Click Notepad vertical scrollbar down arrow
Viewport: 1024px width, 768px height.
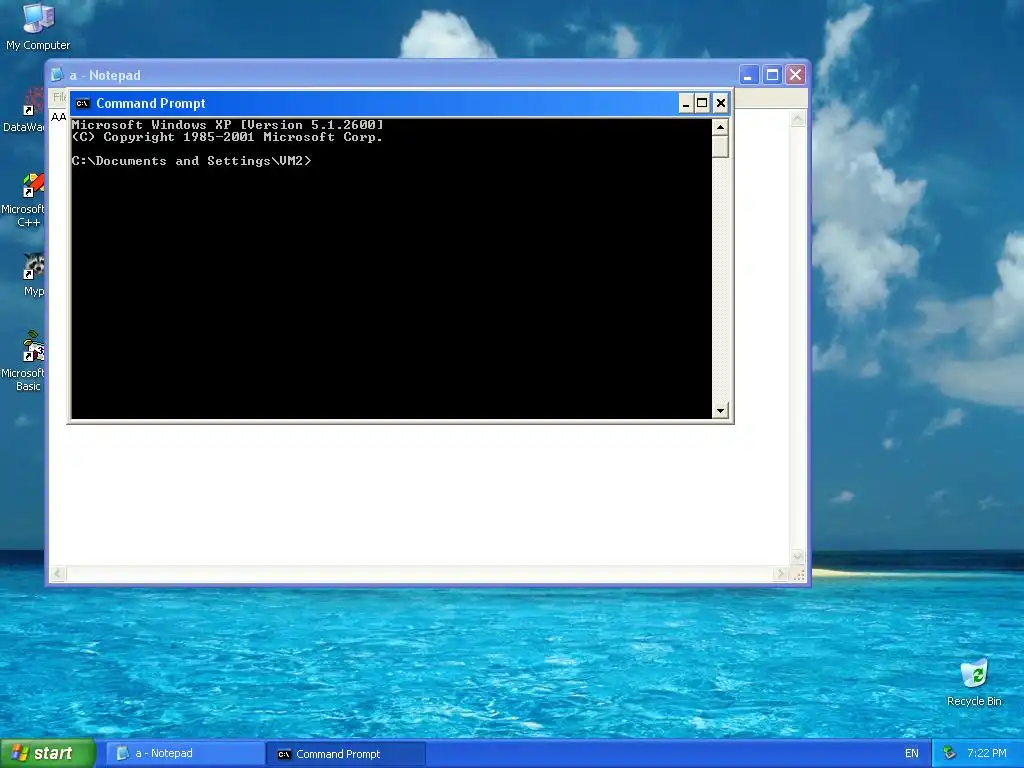798,557
